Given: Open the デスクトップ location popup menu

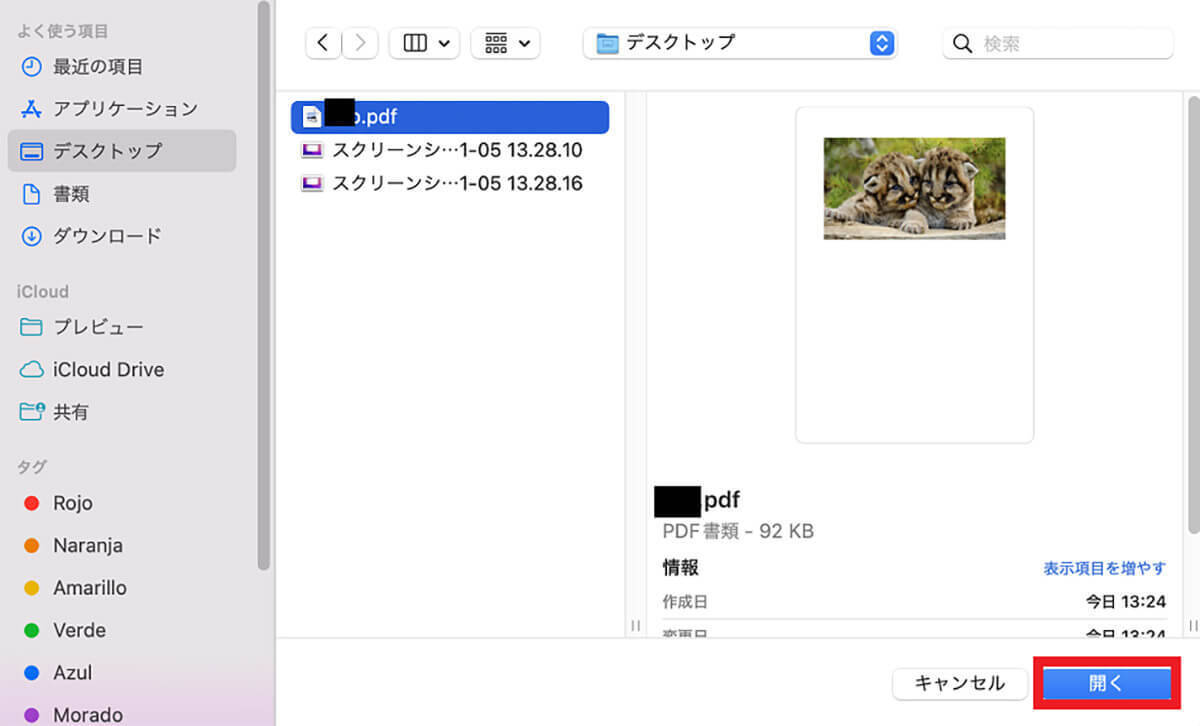Looking at the screenshot, I should coord(740,43).
